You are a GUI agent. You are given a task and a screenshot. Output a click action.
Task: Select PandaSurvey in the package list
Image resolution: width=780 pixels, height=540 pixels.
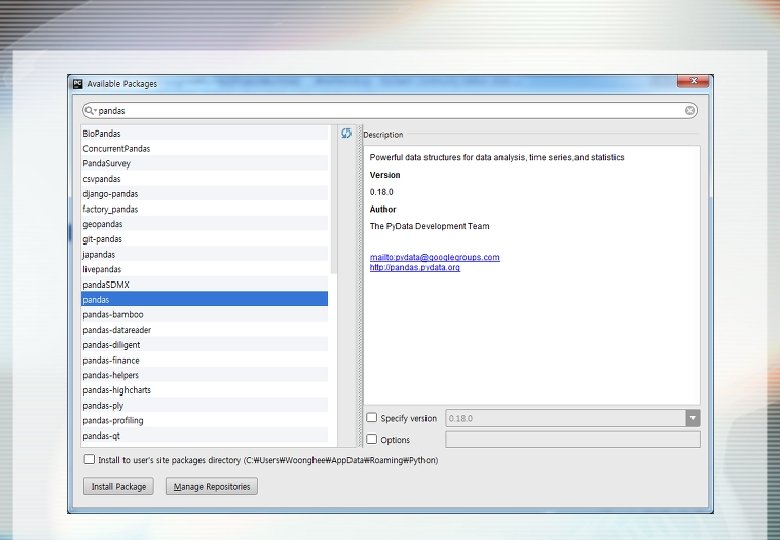coord(204,163)
